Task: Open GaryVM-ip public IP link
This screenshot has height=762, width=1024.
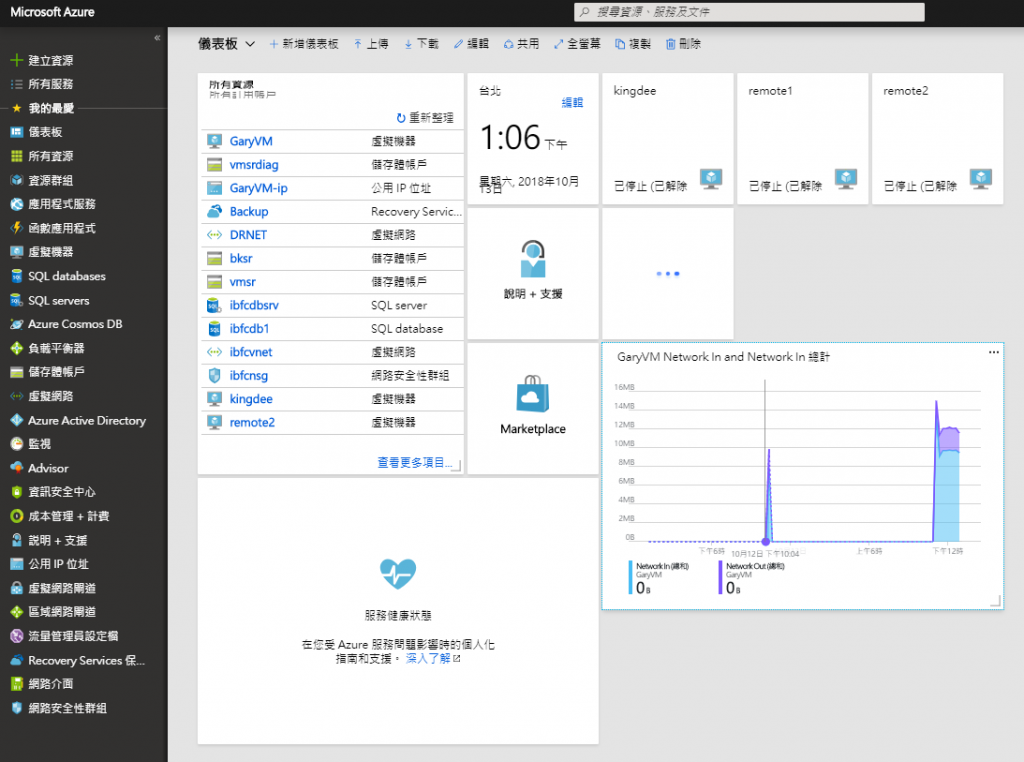Action: (x=259, y=188)
